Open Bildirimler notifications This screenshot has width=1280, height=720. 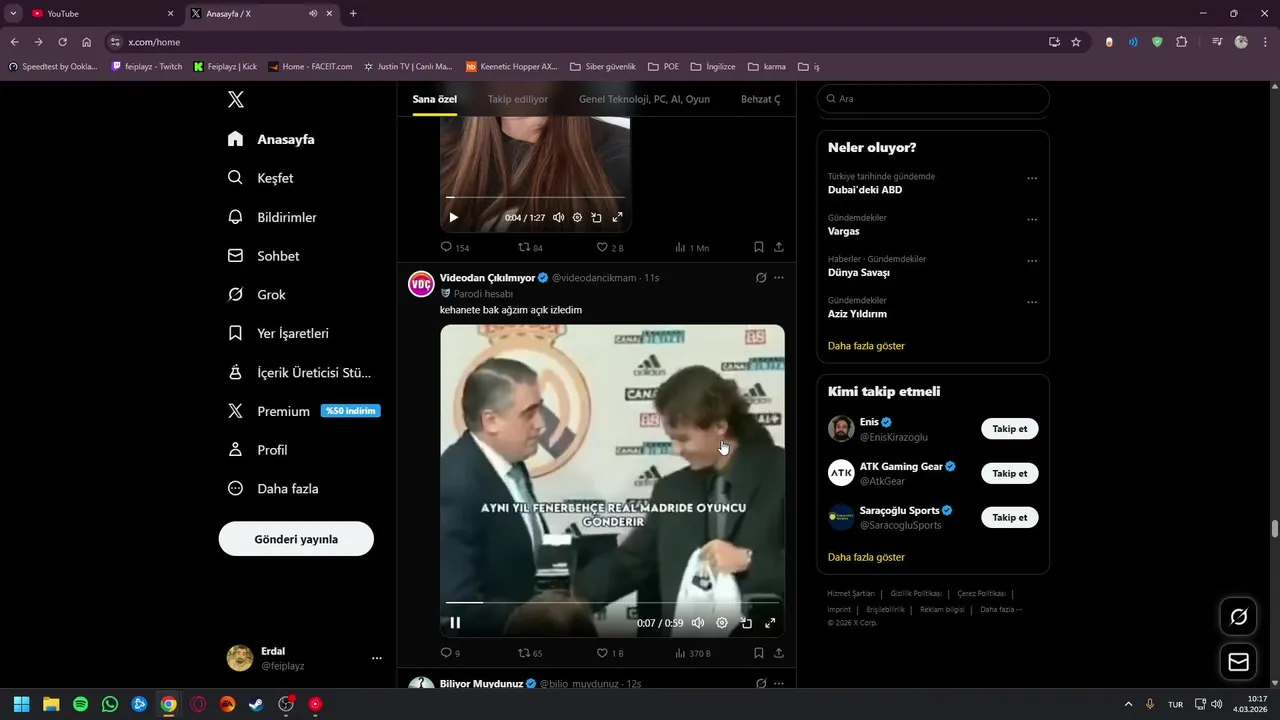click(272, 217)
